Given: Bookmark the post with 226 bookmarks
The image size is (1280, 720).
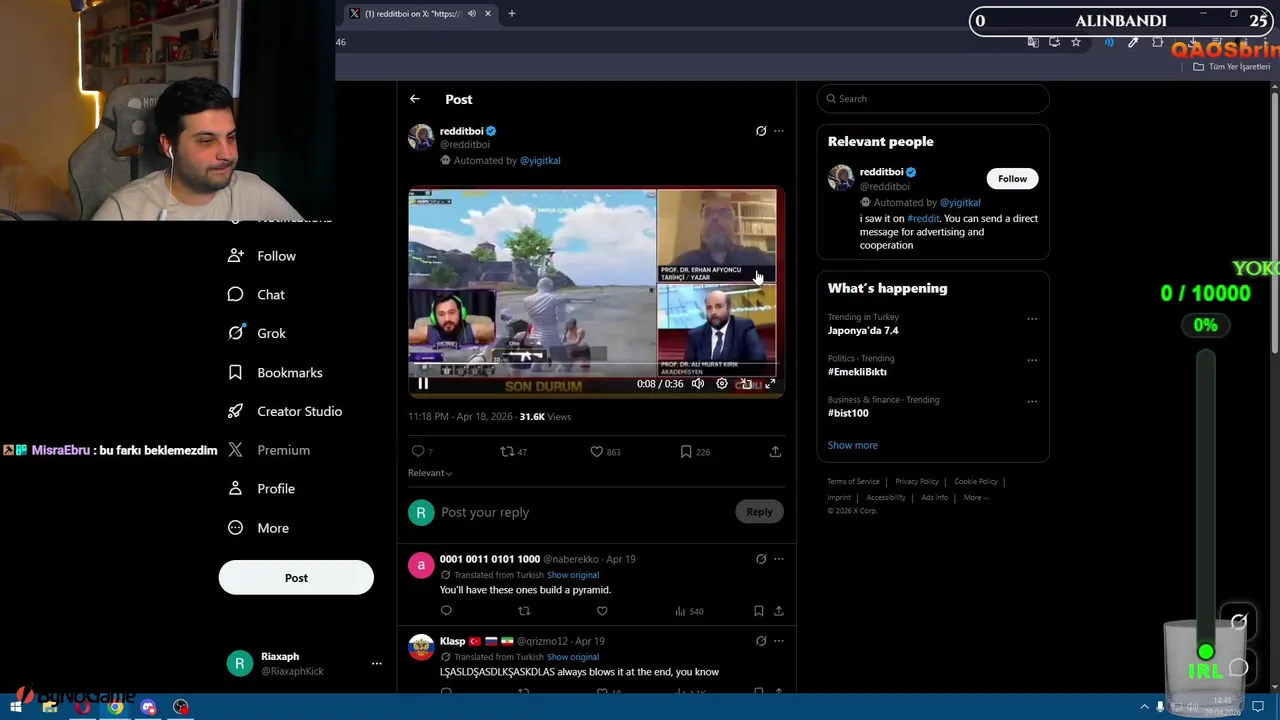Looking at the screenshot, I should [695, 452].
